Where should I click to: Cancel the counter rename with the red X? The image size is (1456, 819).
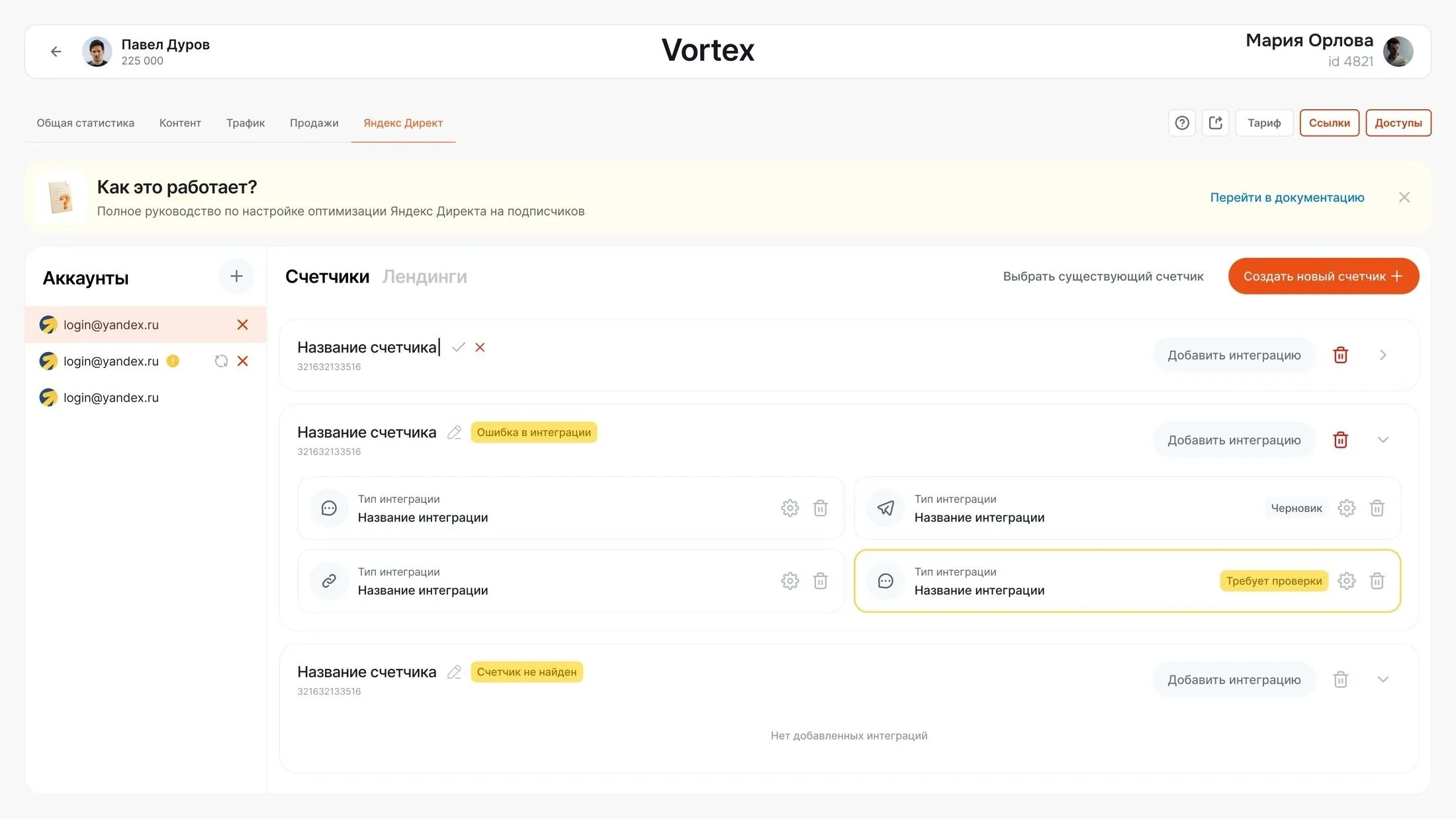[480, 347]
